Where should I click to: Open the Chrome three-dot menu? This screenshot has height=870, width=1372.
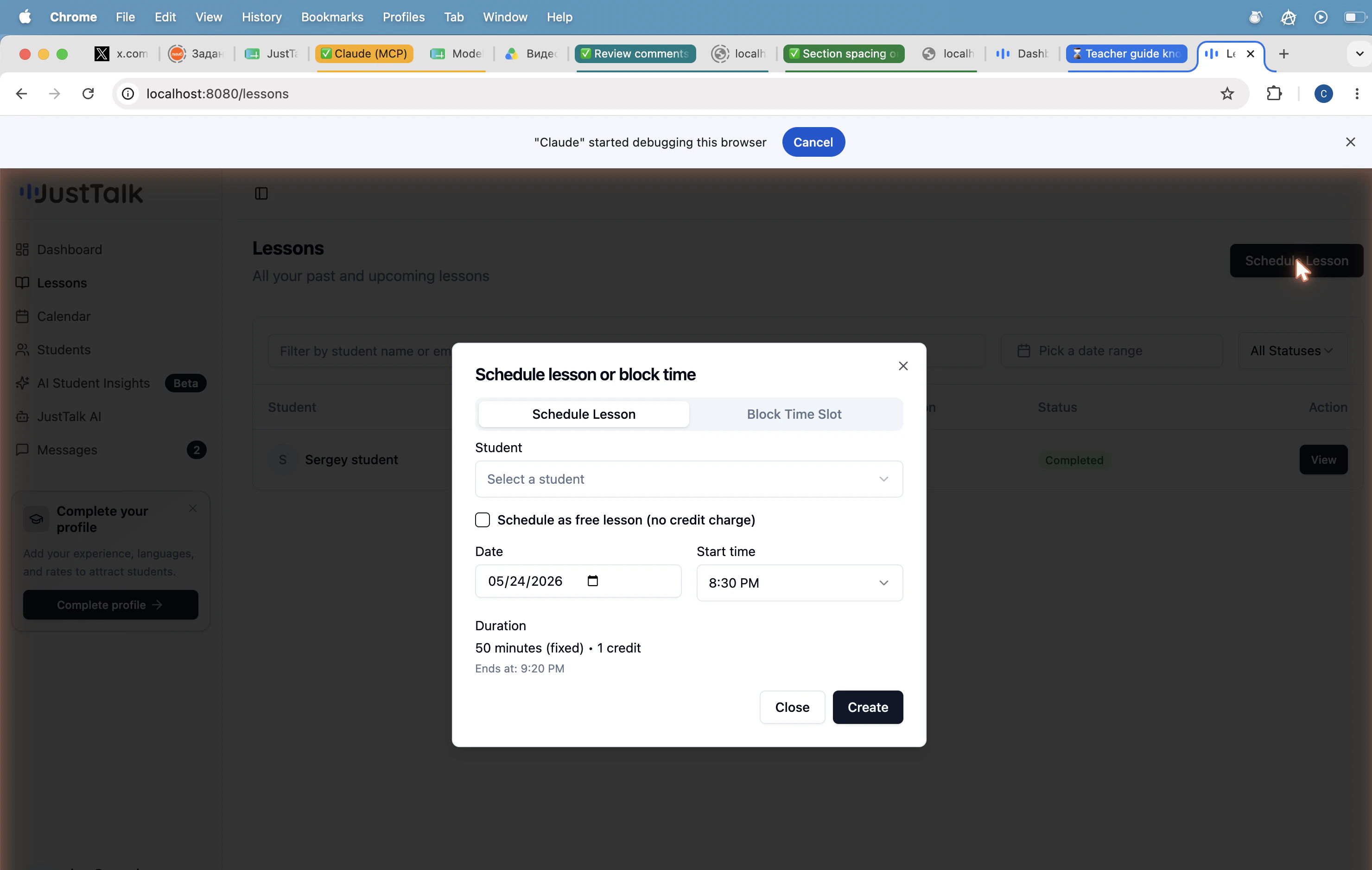1356,94
